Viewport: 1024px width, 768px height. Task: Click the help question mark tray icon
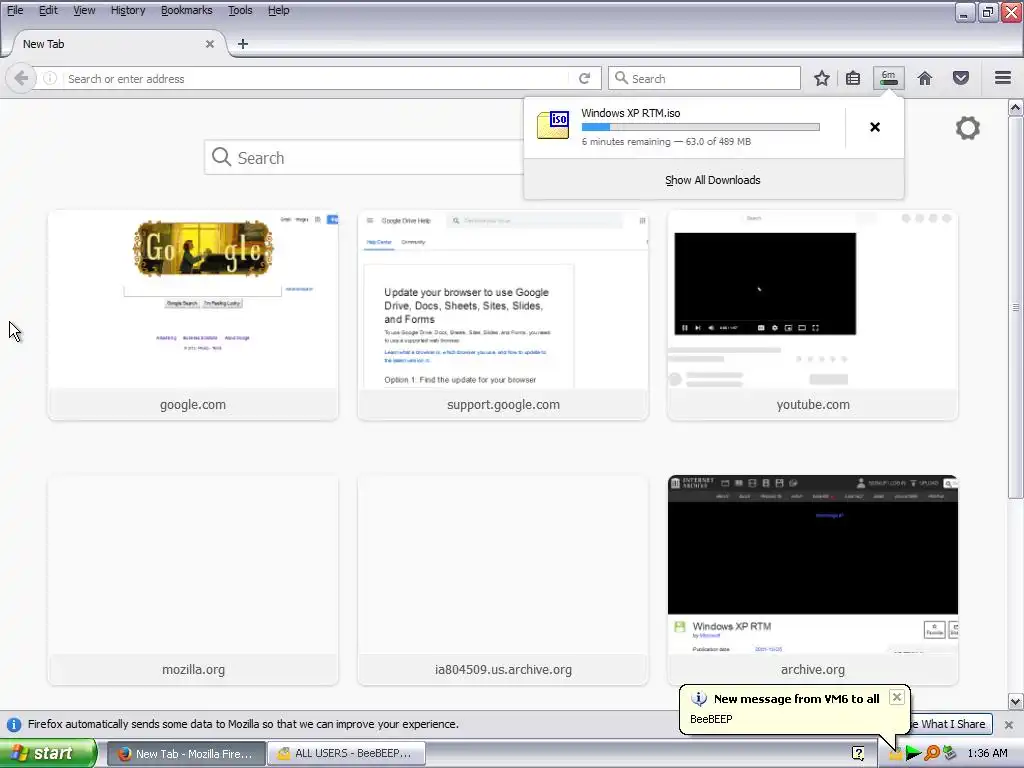[x=858, y=754]
